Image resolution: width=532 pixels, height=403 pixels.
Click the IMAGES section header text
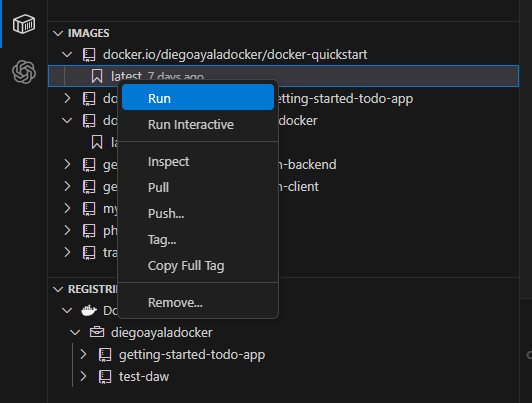point(89,33)
